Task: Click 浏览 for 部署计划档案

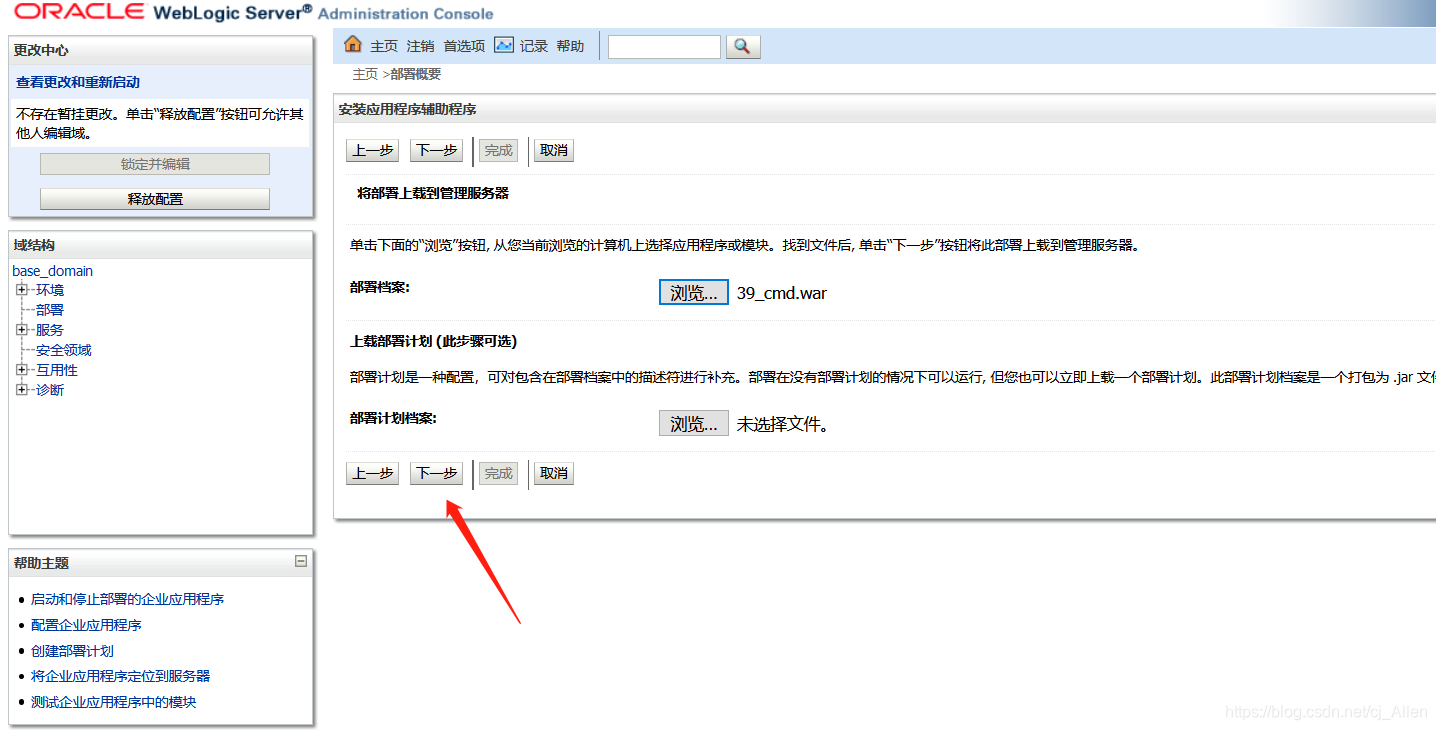Action: click(x=694, y=424)
